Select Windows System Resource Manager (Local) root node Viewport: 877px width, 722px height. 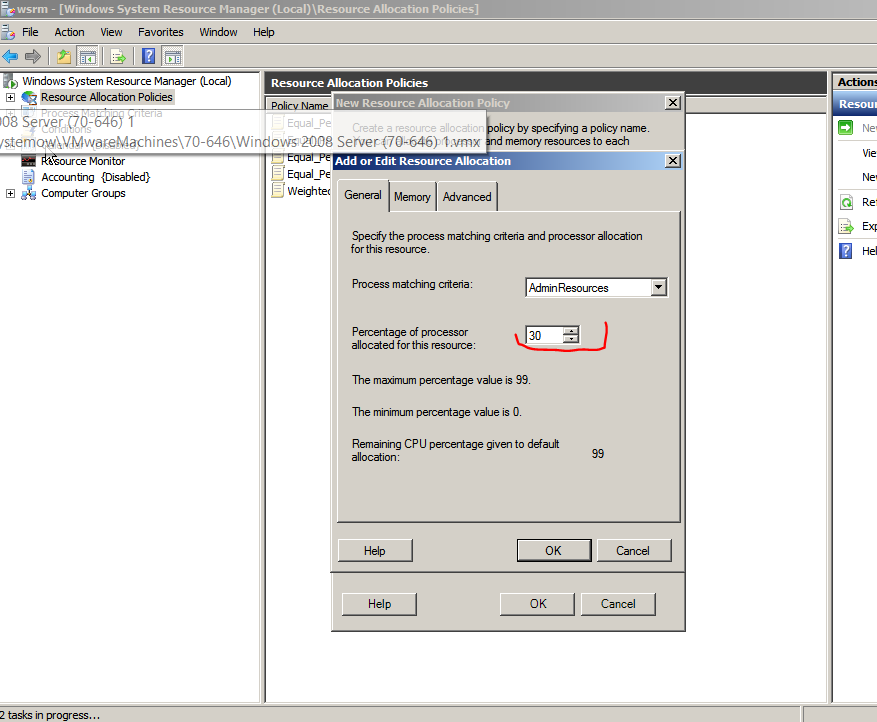tap(127, 81)
